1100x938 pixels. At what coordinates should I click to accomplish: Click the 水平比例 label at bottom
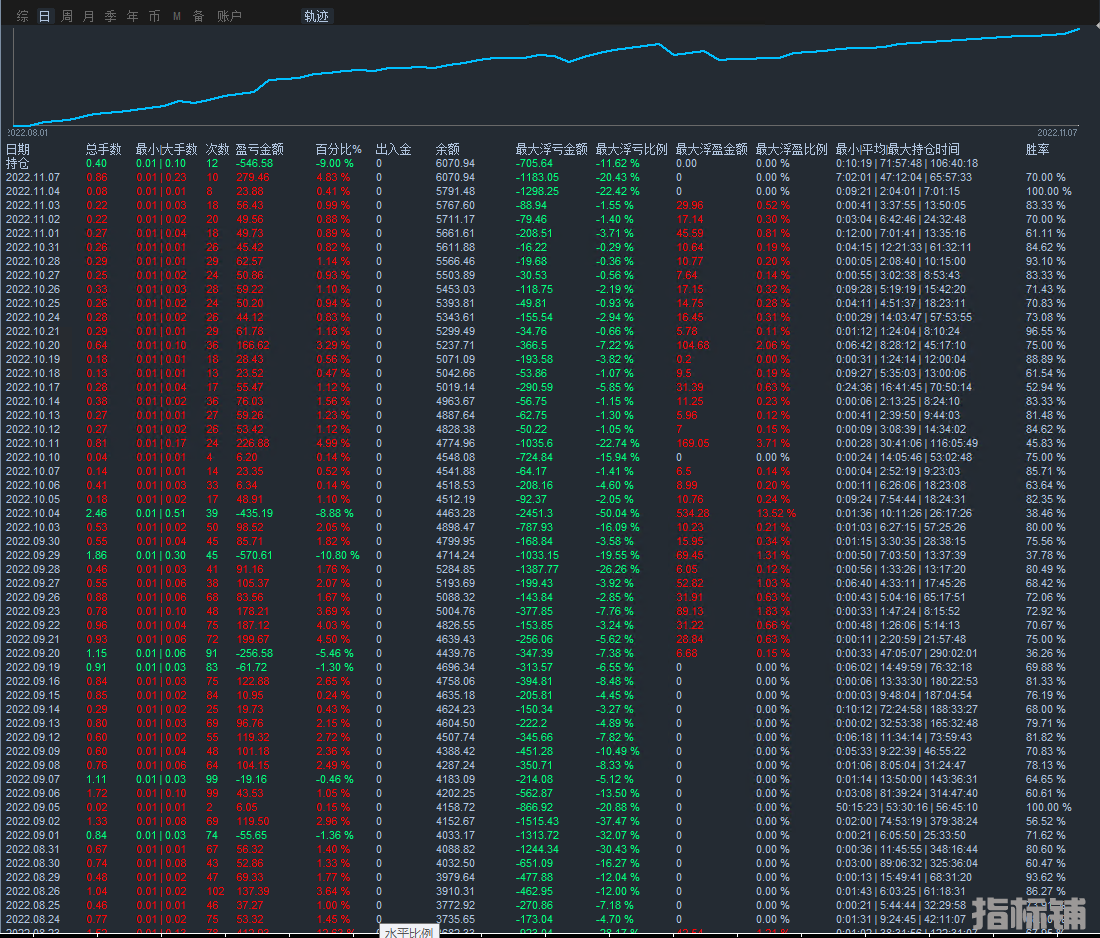point(409,931)
